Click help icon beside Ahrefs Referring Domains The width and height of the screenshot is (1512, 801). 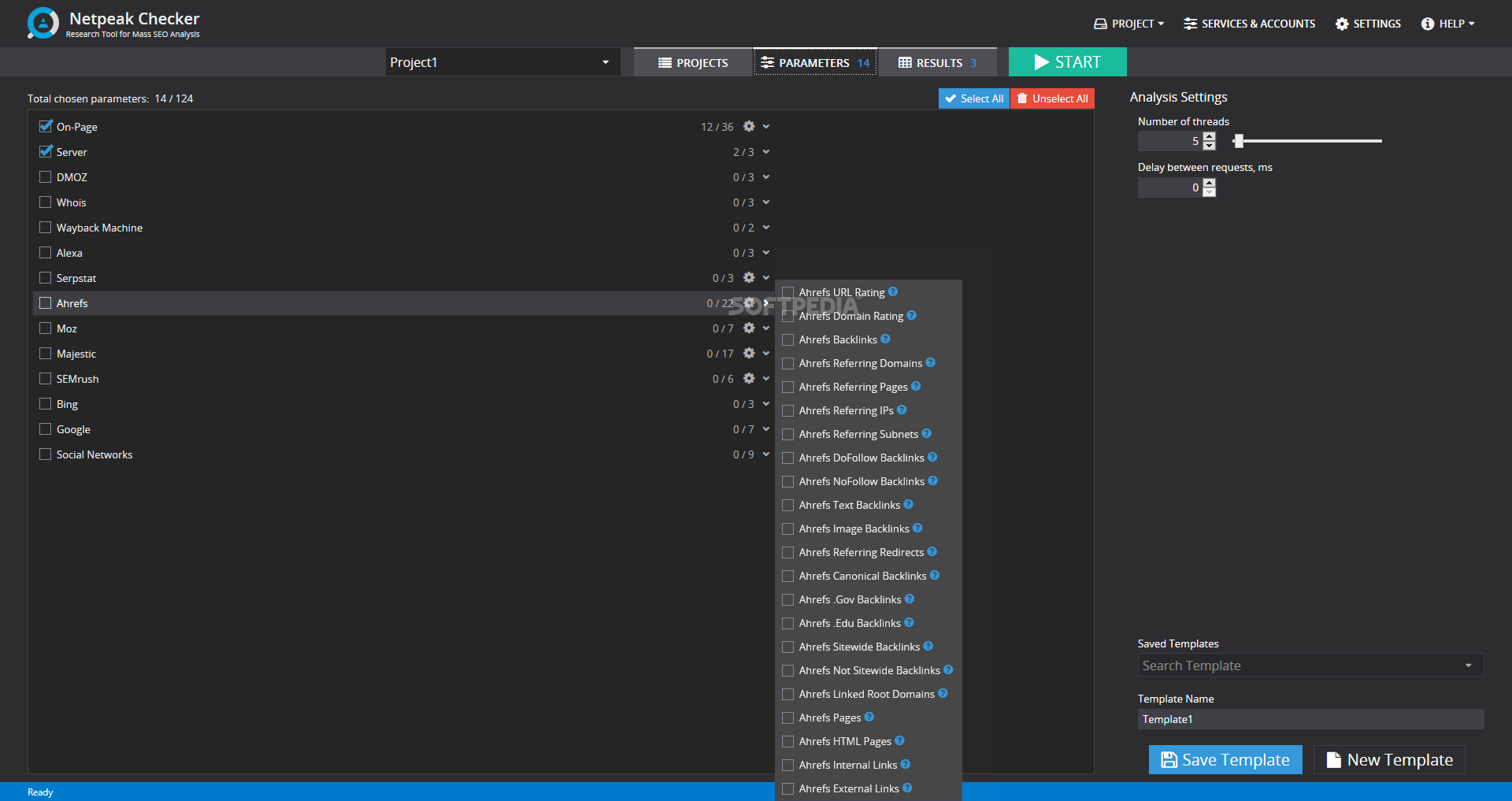(930, 362)
